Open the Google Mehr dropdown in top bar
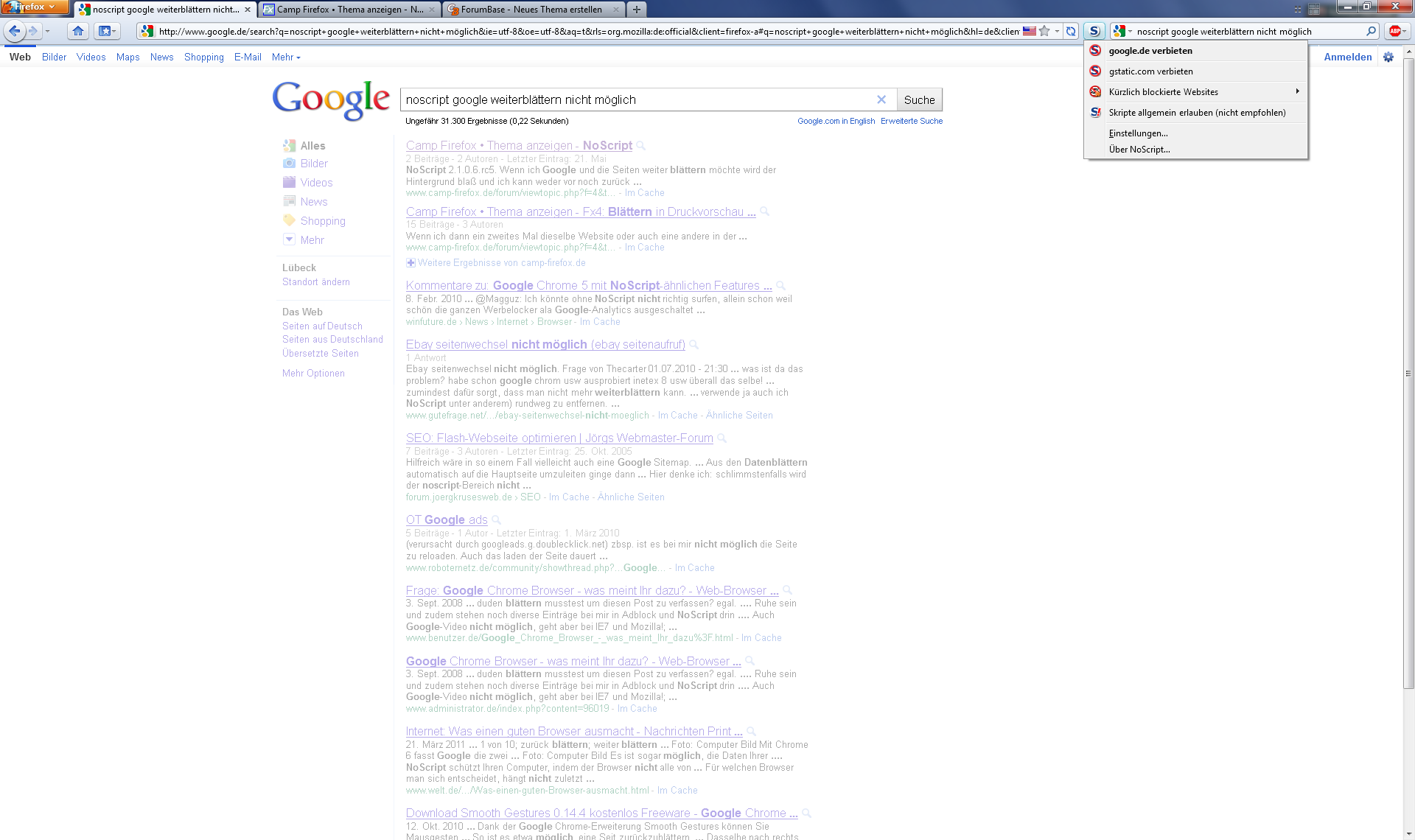The height and width of the screenshot is (840, 1415). point(286,57)
